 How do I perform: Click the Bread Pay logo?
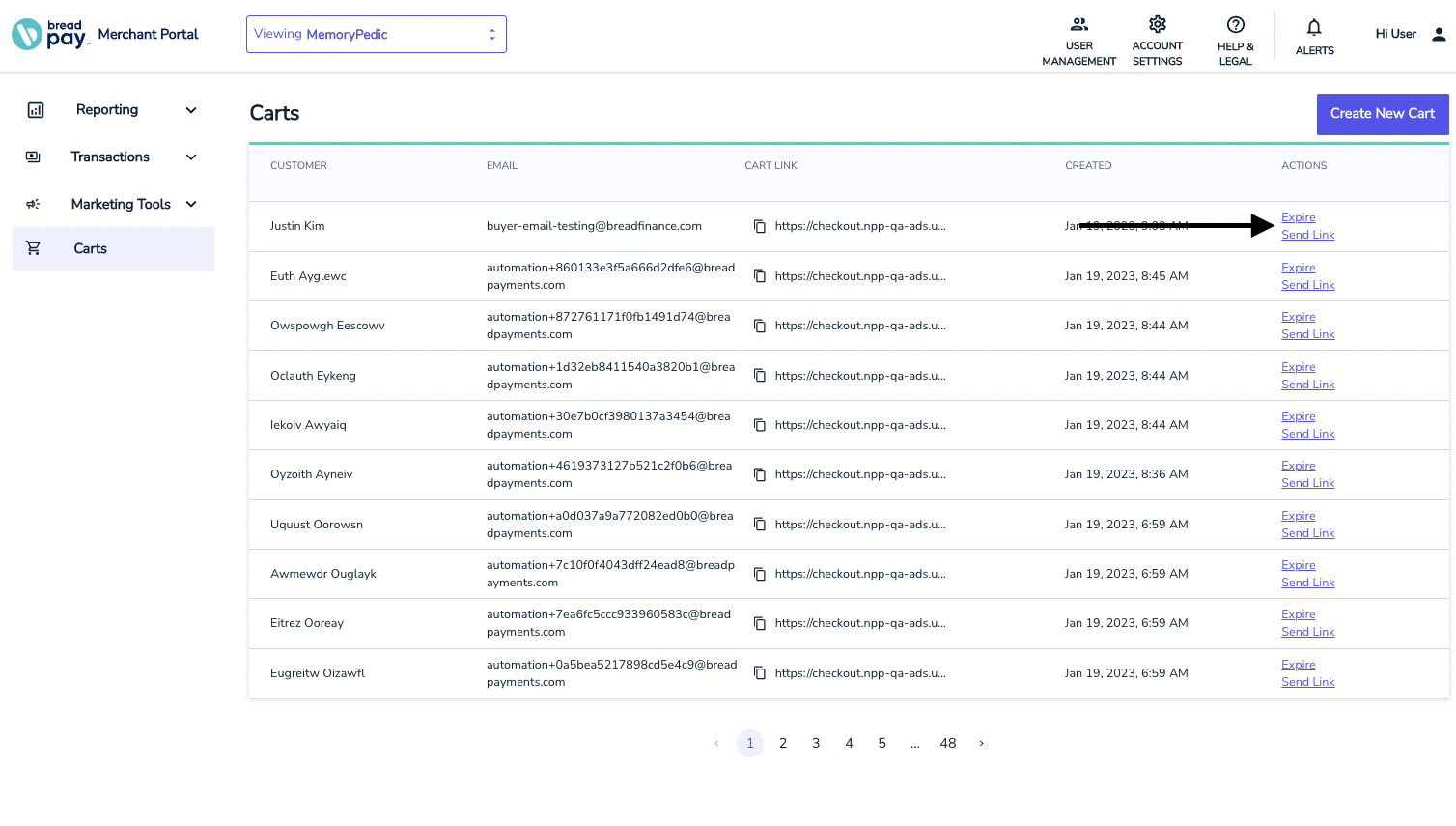50,34
